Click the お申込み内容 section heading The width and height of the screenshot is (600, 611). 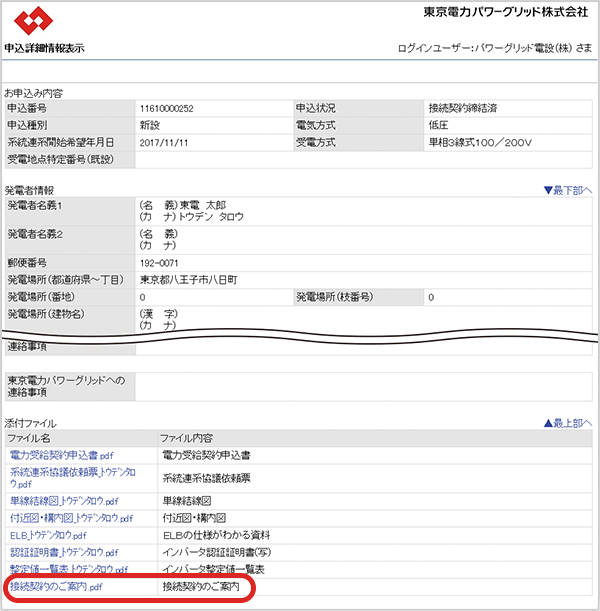pos(34,94)
